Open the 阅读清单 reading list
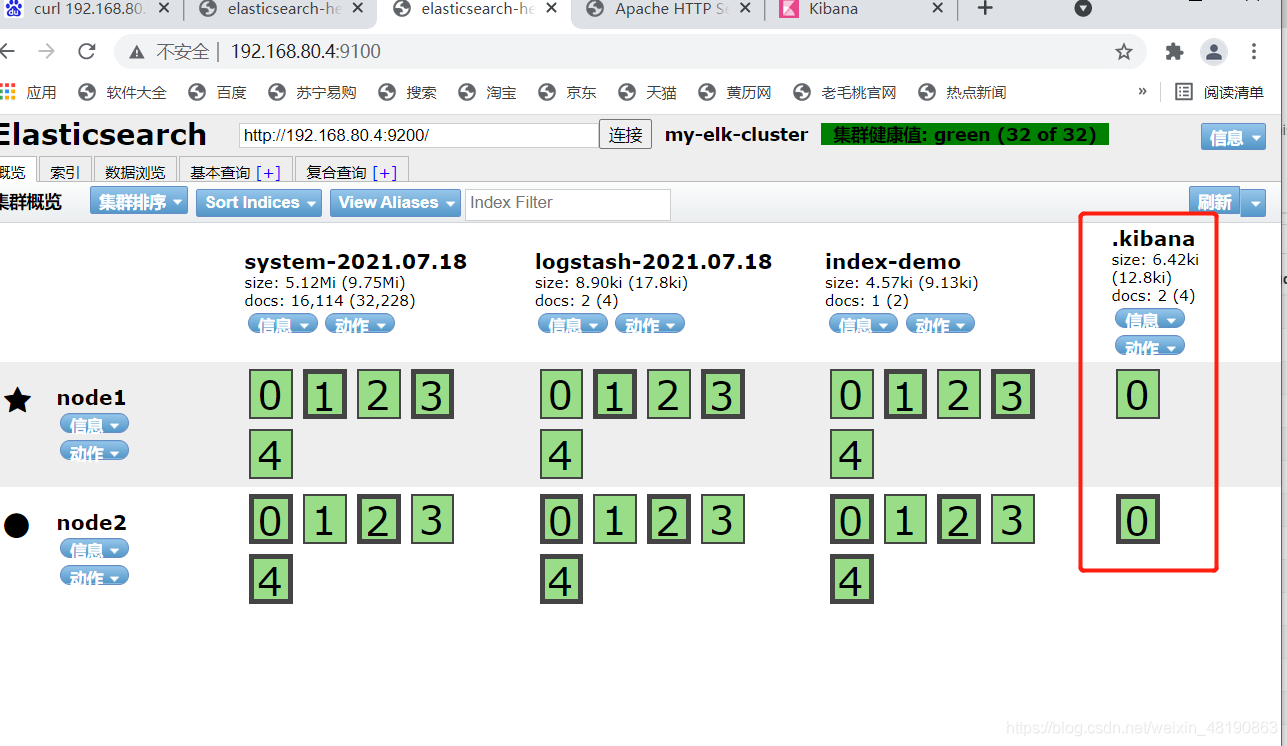1287x746 pixels. pos(1220,92)
